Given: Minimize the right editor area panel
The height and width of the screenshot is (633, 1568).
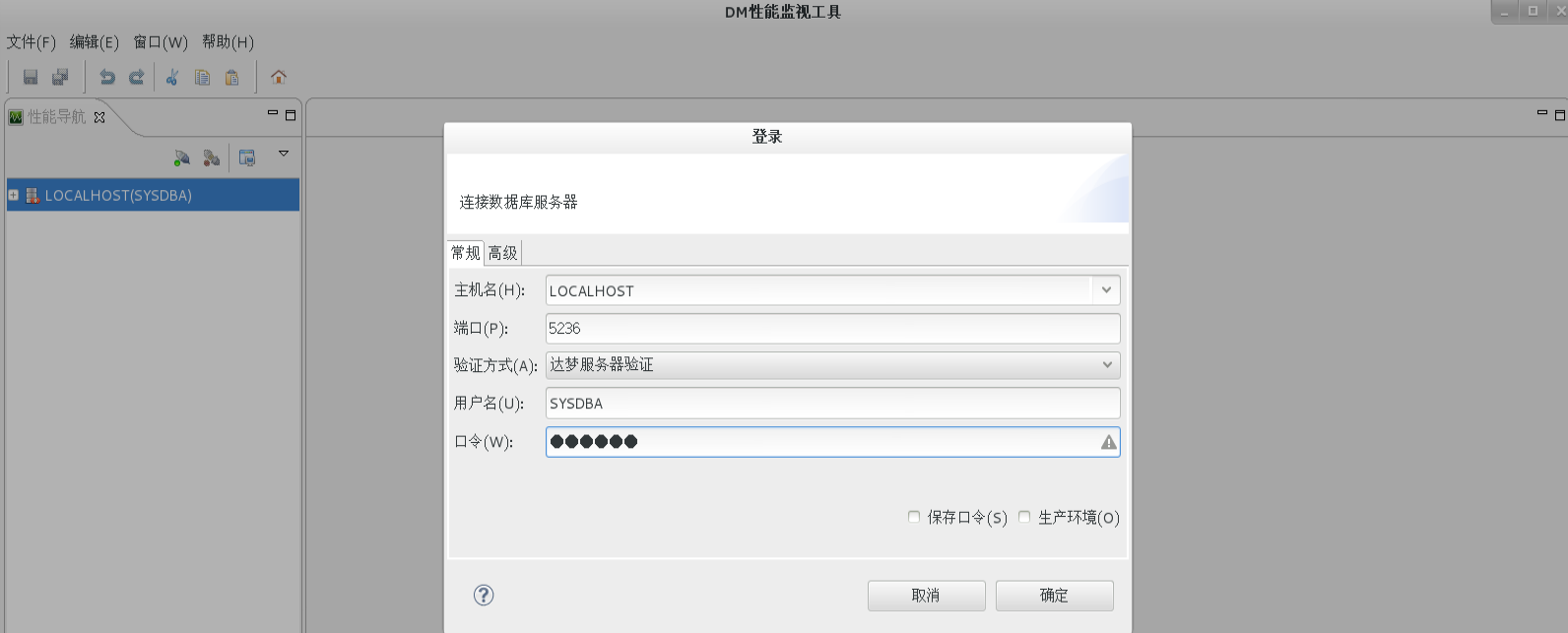Looking at the screenshot, I should click(x=1542, y=113).
